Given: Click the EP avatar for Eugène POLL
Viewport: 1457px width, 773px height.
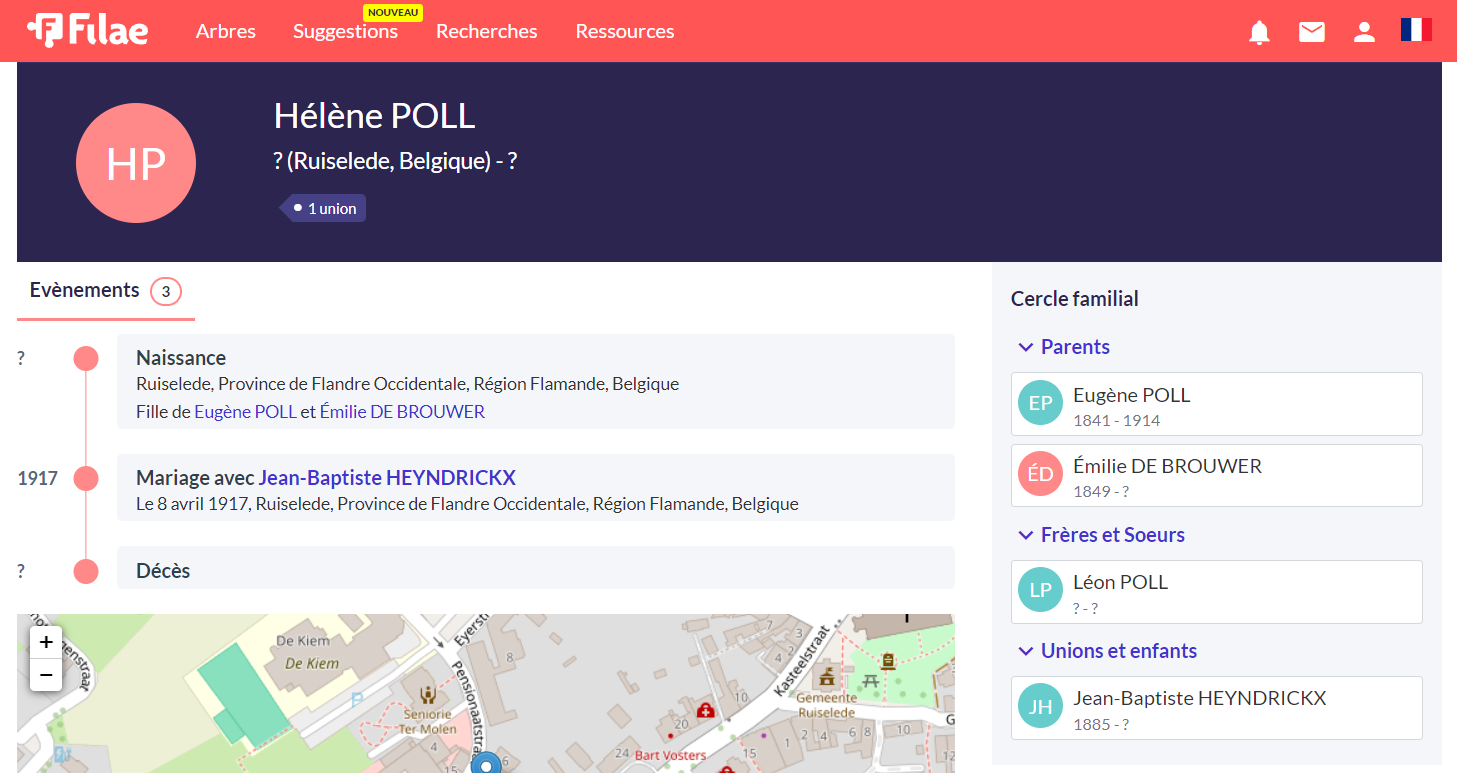Looking at the screenshot, I should coord(1040,403).
